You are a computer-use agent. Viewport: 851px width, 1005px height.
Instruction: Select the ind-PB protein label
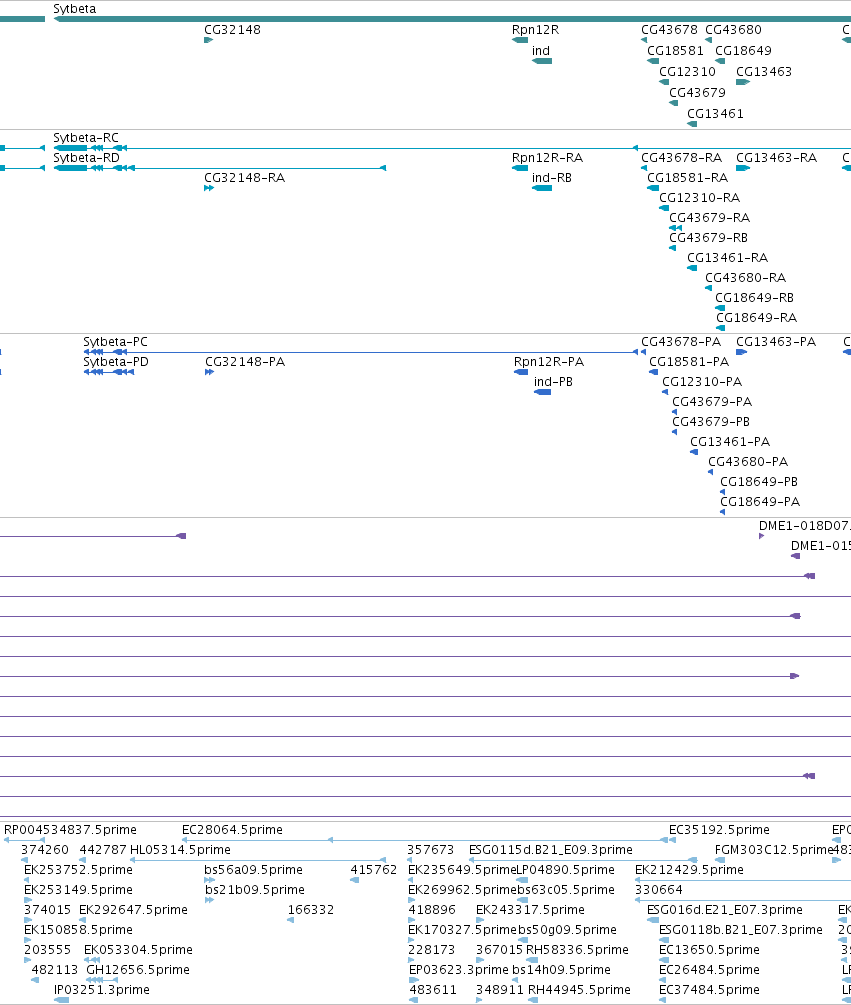553,381
